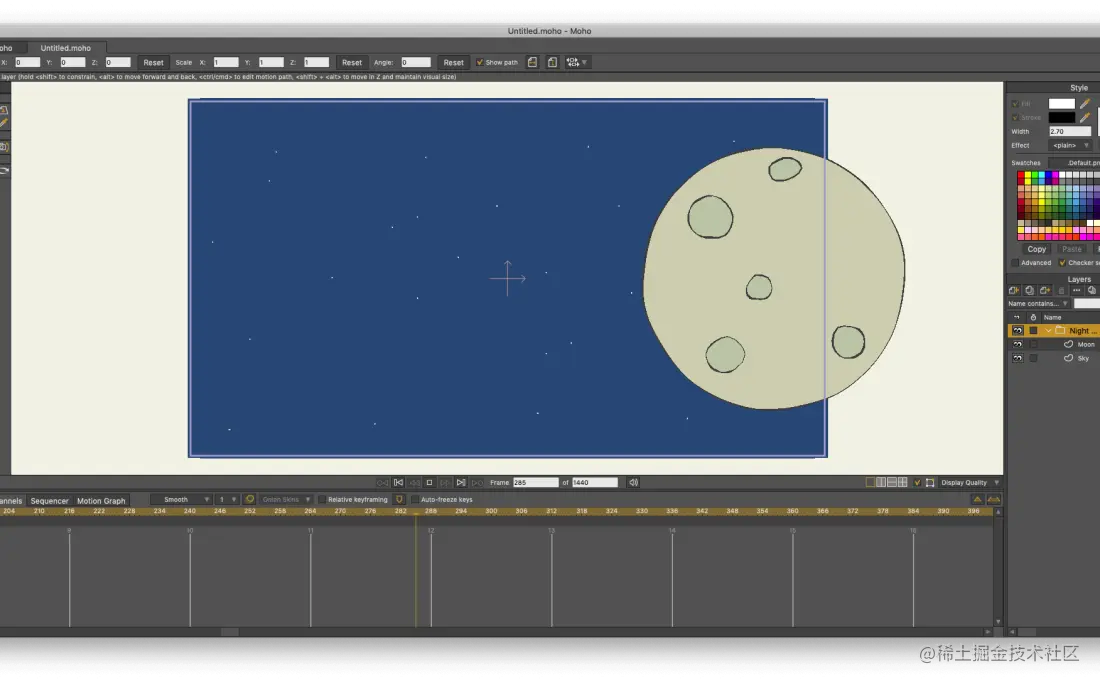Click the Paste button in Style panel

[x=1071, y=249]
